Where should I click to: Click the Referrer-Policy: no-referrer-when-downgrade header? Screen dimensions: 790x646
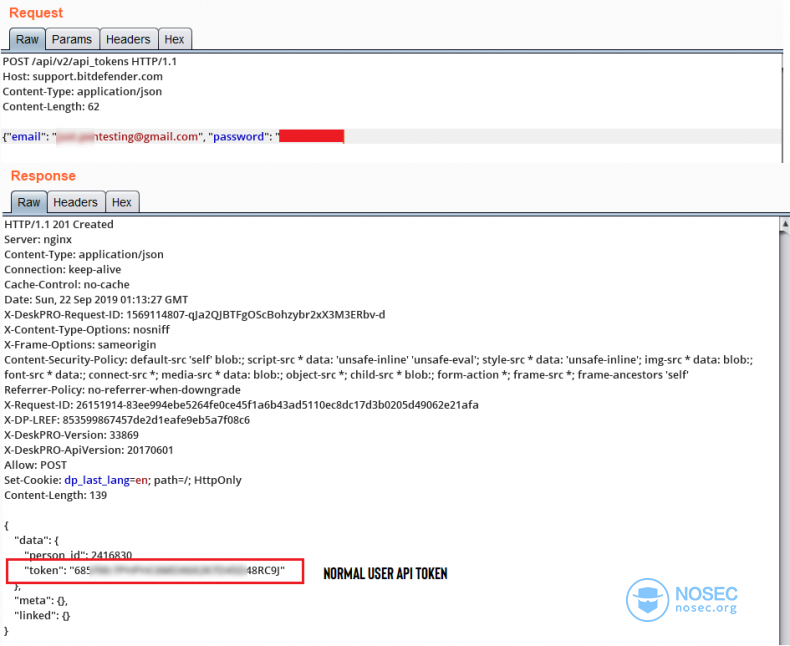click(122, 390)
